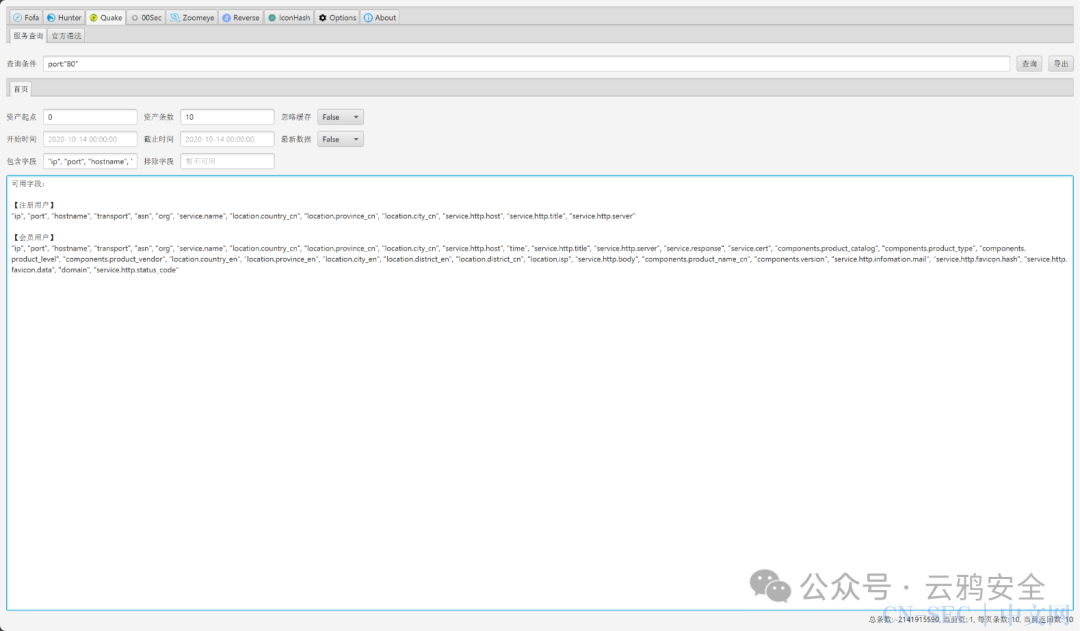Click the 【注册用户】 heading
Image resolution: width=1080 pixels, height=631 pixels.
[33, 205]
